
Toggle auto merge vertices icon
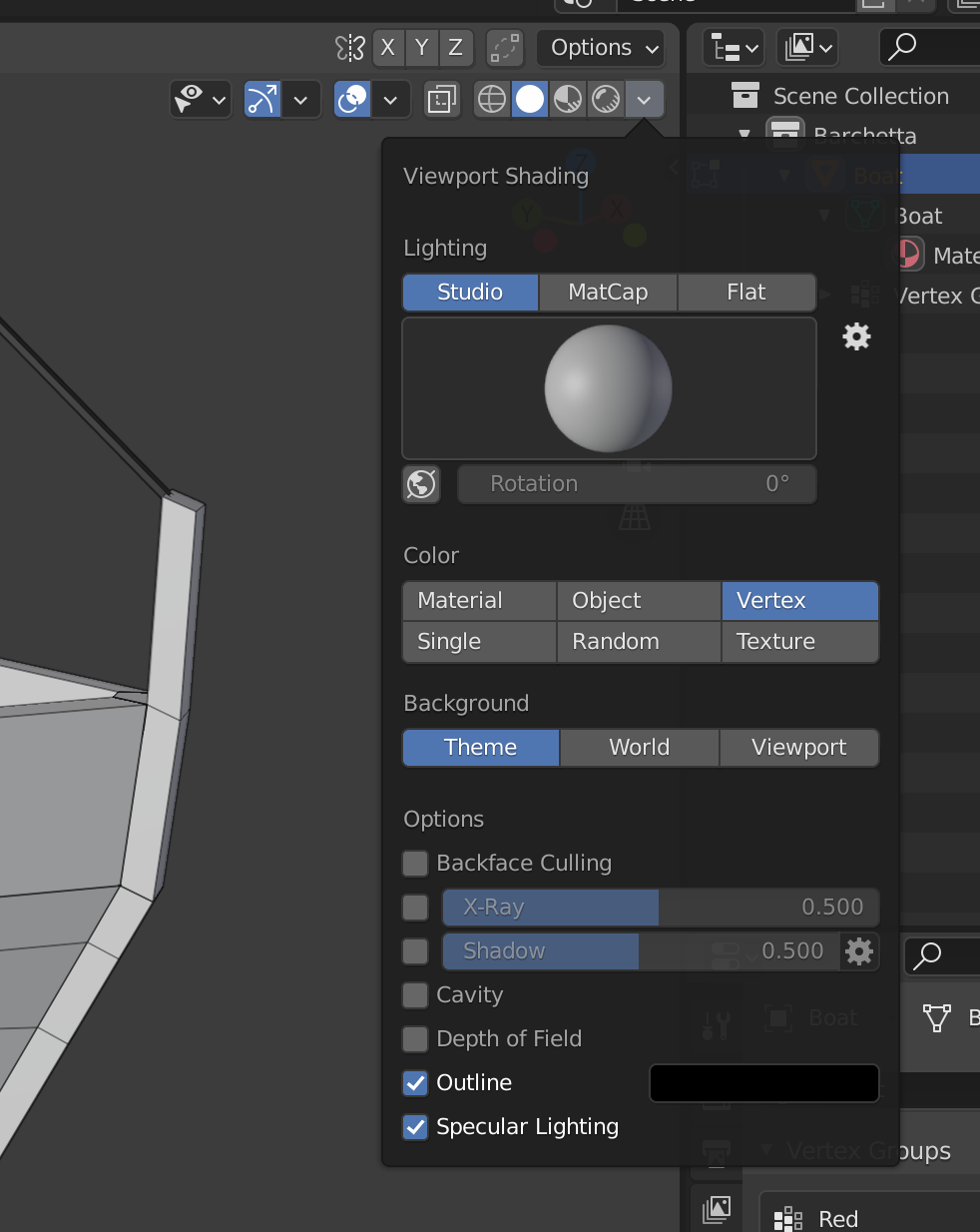coord(505,47)
